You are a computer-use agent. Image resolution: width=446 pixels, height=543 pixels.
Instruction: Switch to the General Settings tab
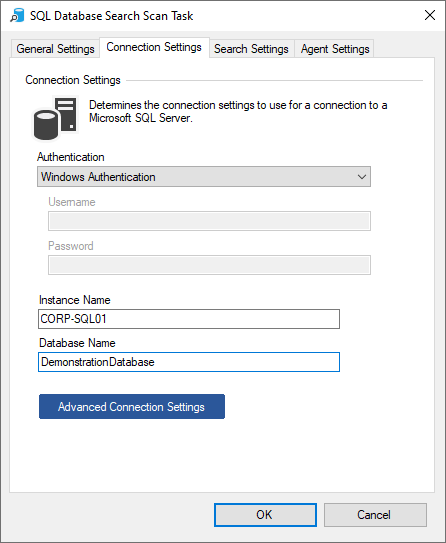click(x=55, y=49)
